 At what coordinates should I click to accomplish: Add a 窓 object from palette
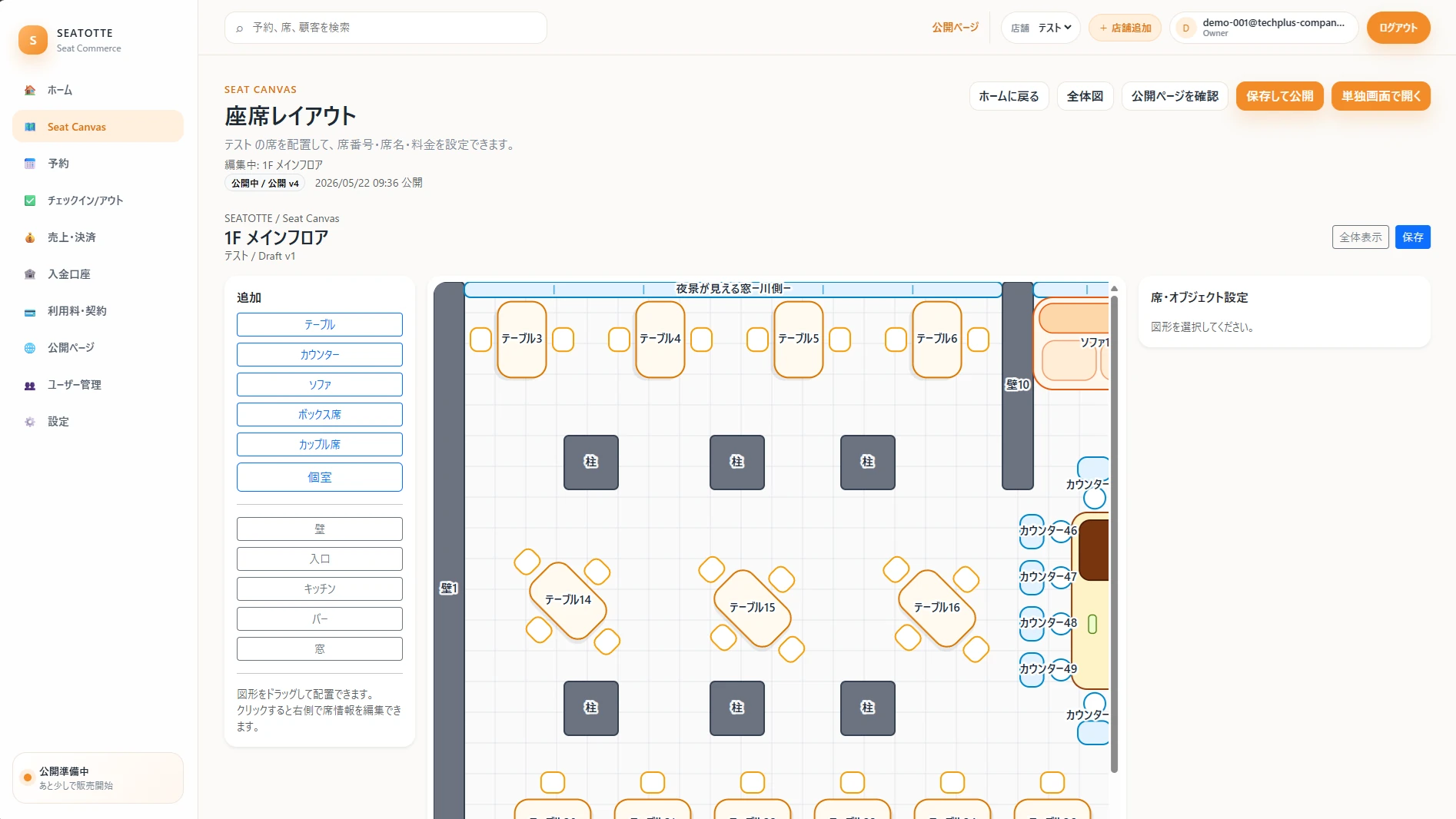click(320, 649)
